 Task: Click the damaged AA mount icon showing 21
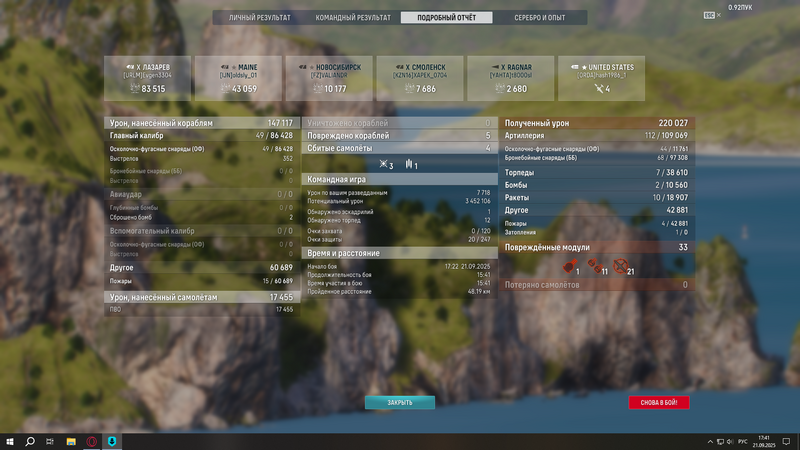coord(620,266)
